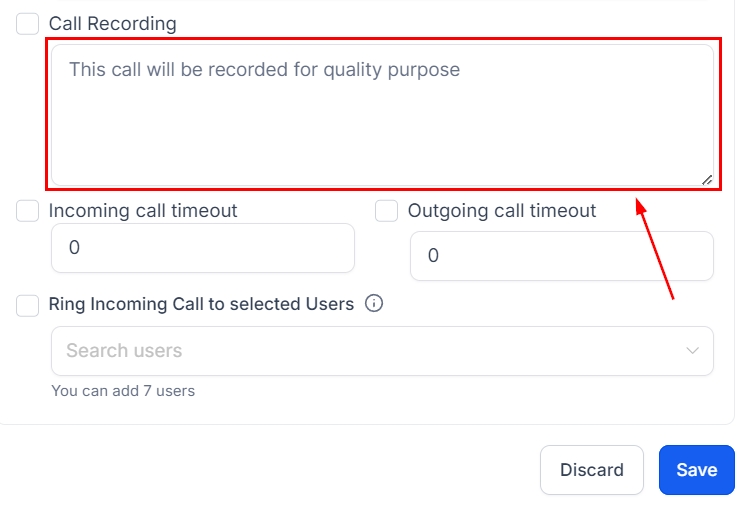Click the Discard button
The height and width of the screenshot is (510, 750).
[591, 470]
